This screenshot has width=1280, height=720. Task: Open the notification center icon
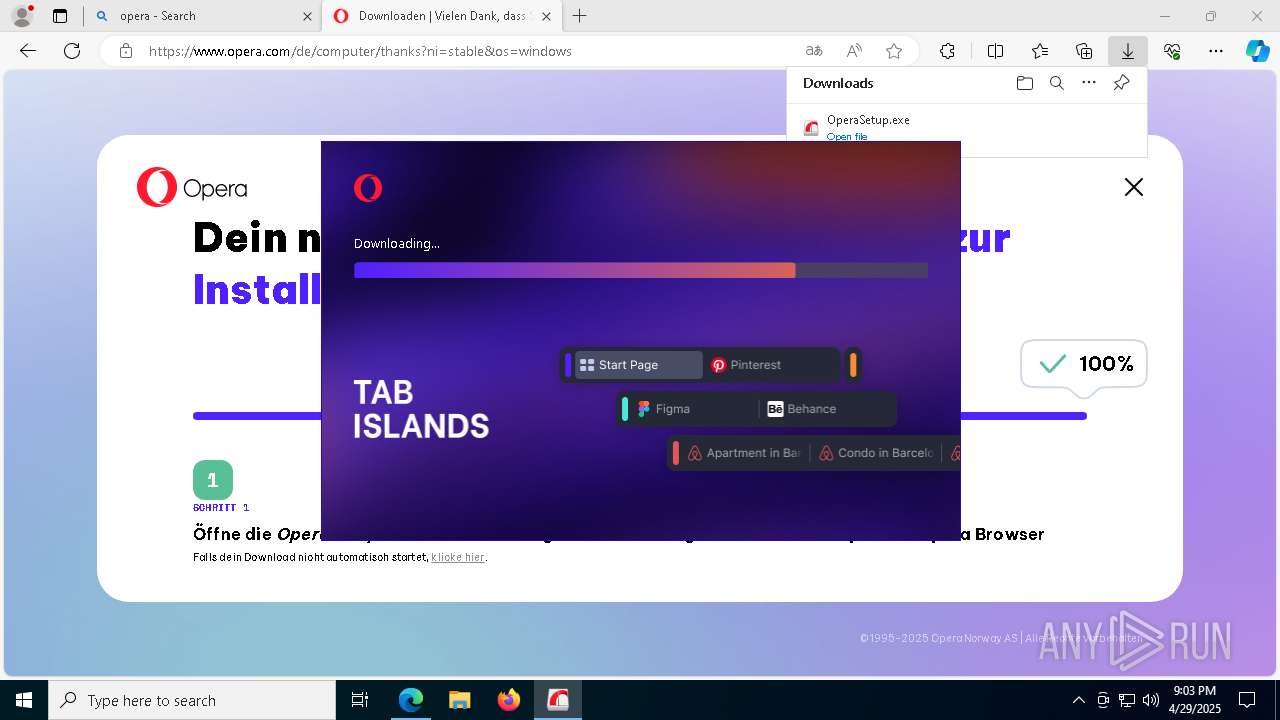(1247, 700)
